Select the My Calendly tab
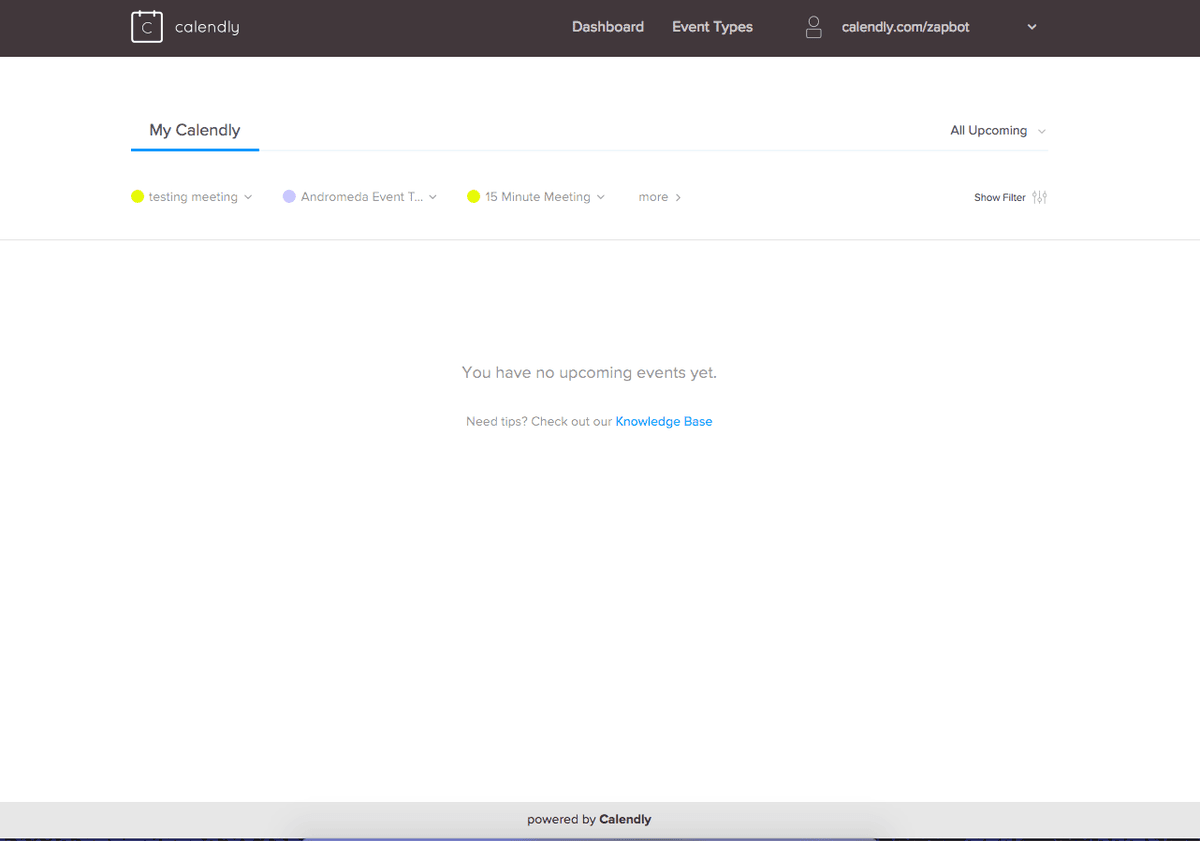 click(195, 130)
